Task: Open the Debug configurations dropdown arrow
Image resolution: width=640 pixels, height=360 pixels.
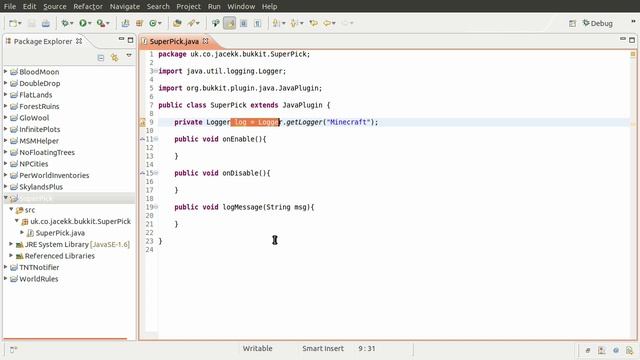Action: pos(71,23)
